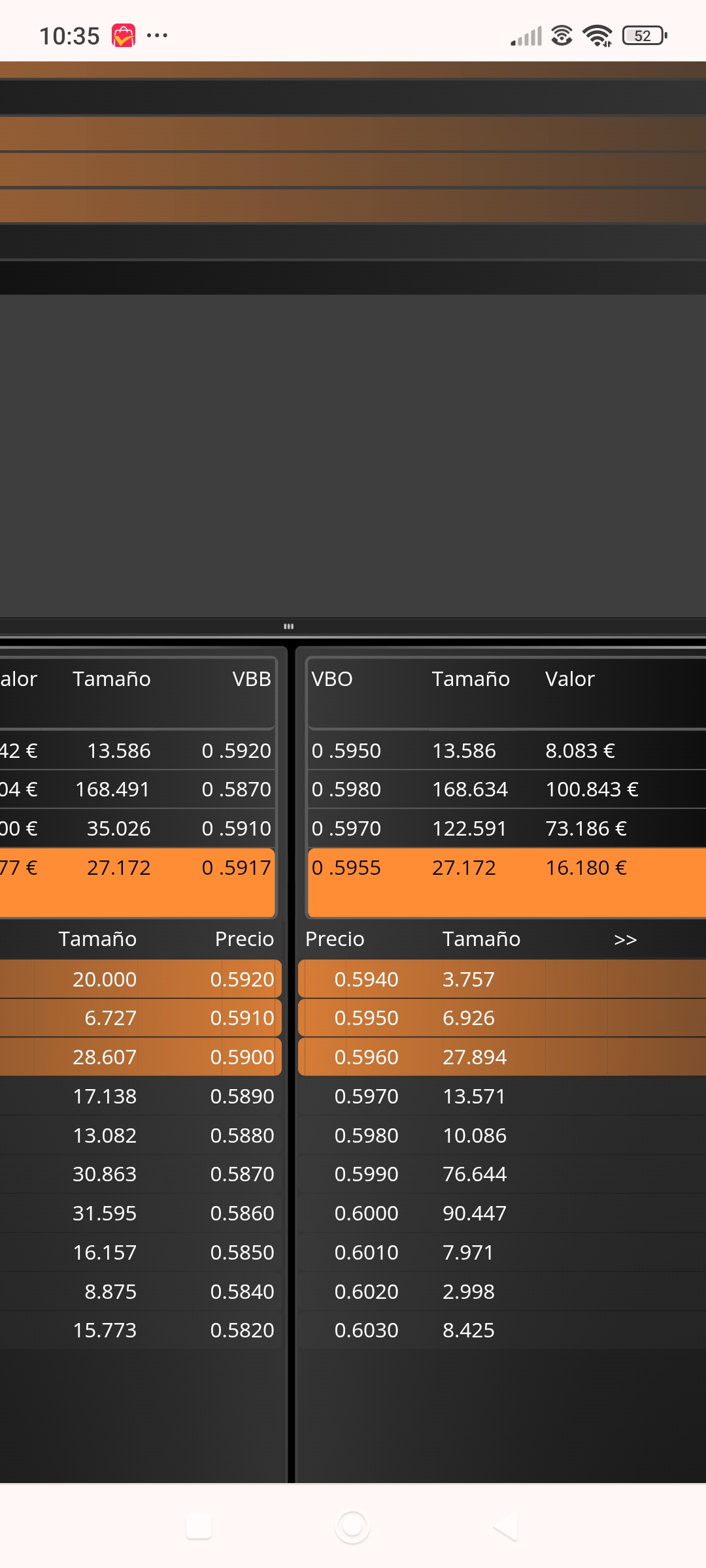
Task: Click the 100.843 € value cell
Action: [x=592, y=789]
